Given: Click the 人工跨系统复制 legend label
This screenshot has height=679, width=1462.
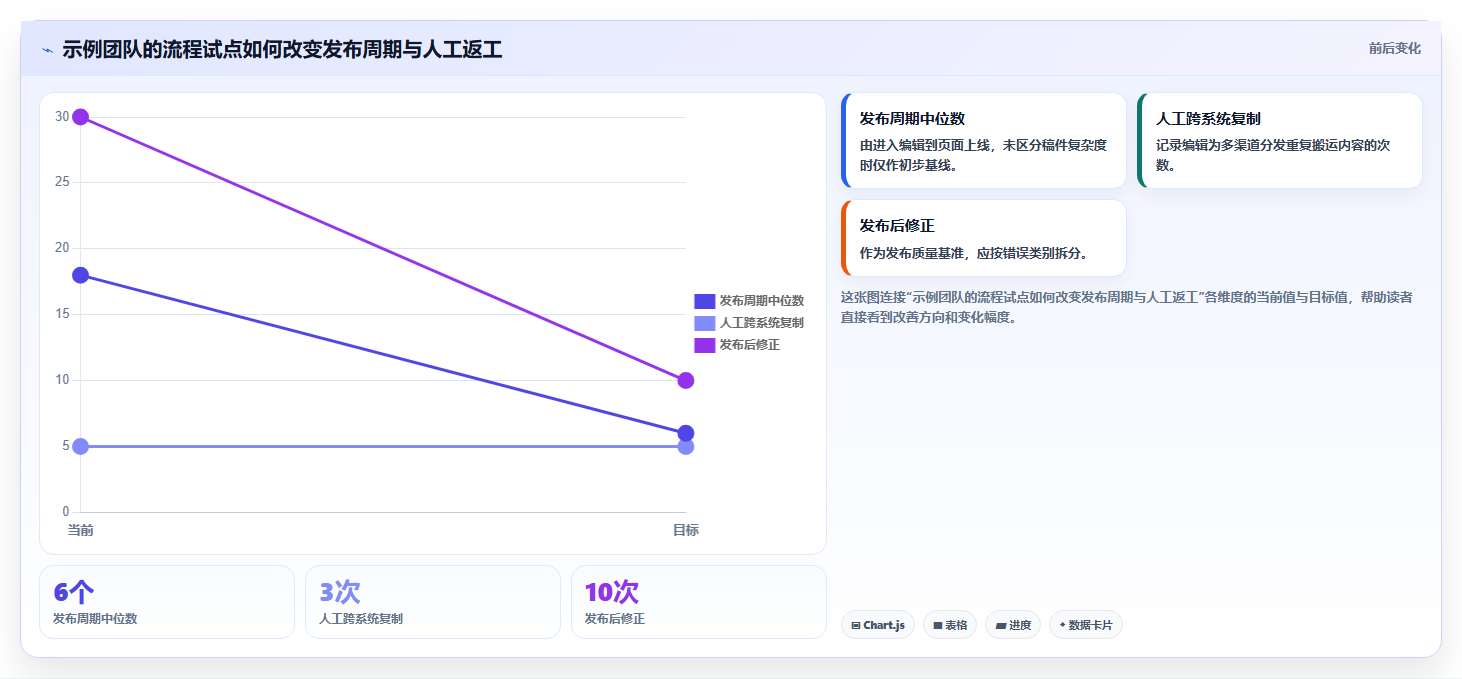Looking at the screenshot, I should click(x=761, y=323).
